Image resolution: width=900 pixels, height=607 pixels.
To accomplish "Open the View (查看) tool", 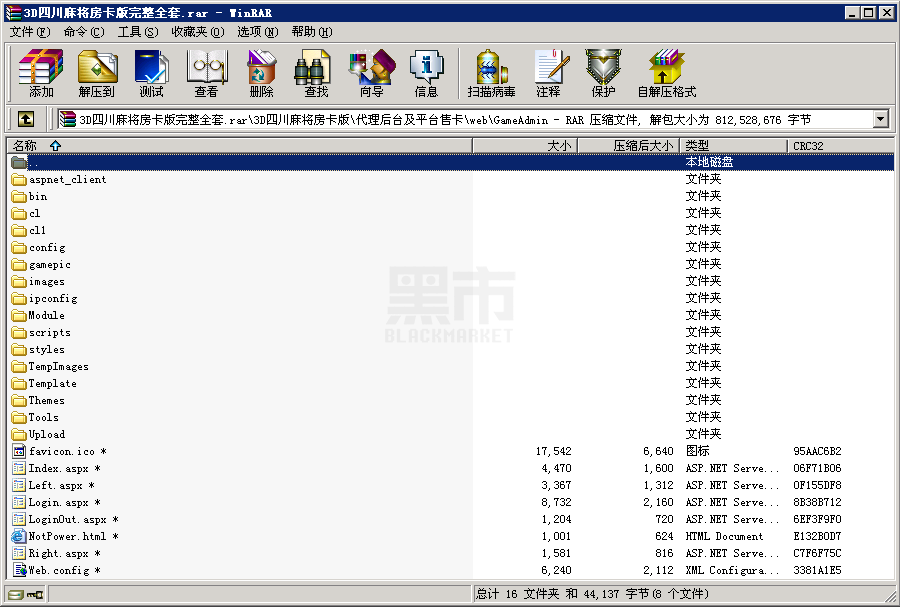I will (x=207, y=73).
